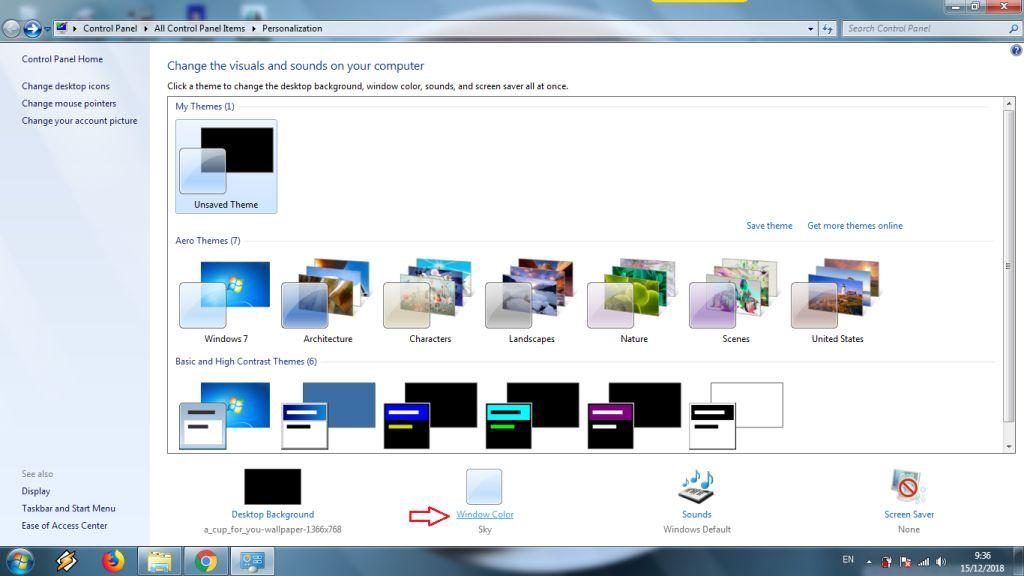Choose the High Contrast White theme thumbnail
This screenshot has width=1024, height=576.
[x=736, y=415]
